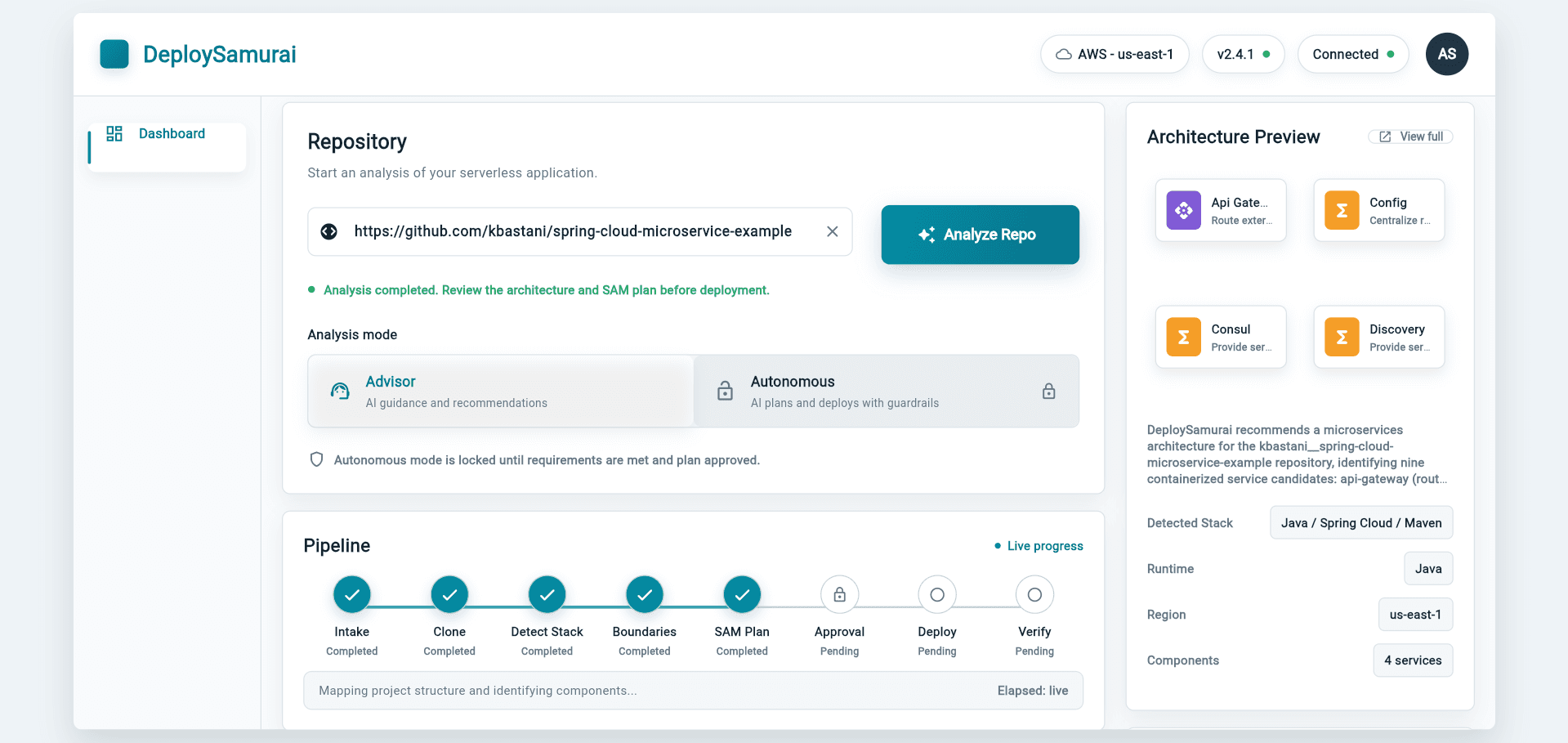Click the Components label

(x=1182, y=660)
